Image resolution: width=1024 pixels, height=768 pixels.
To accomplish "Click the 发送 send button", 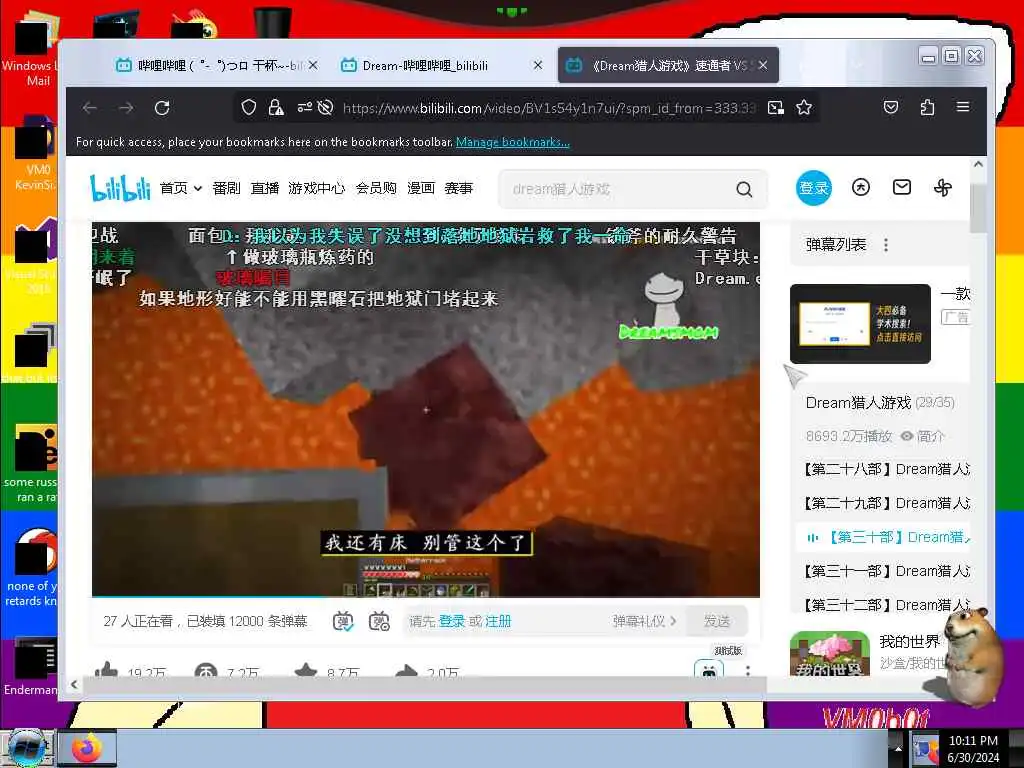I will point(716,621).
